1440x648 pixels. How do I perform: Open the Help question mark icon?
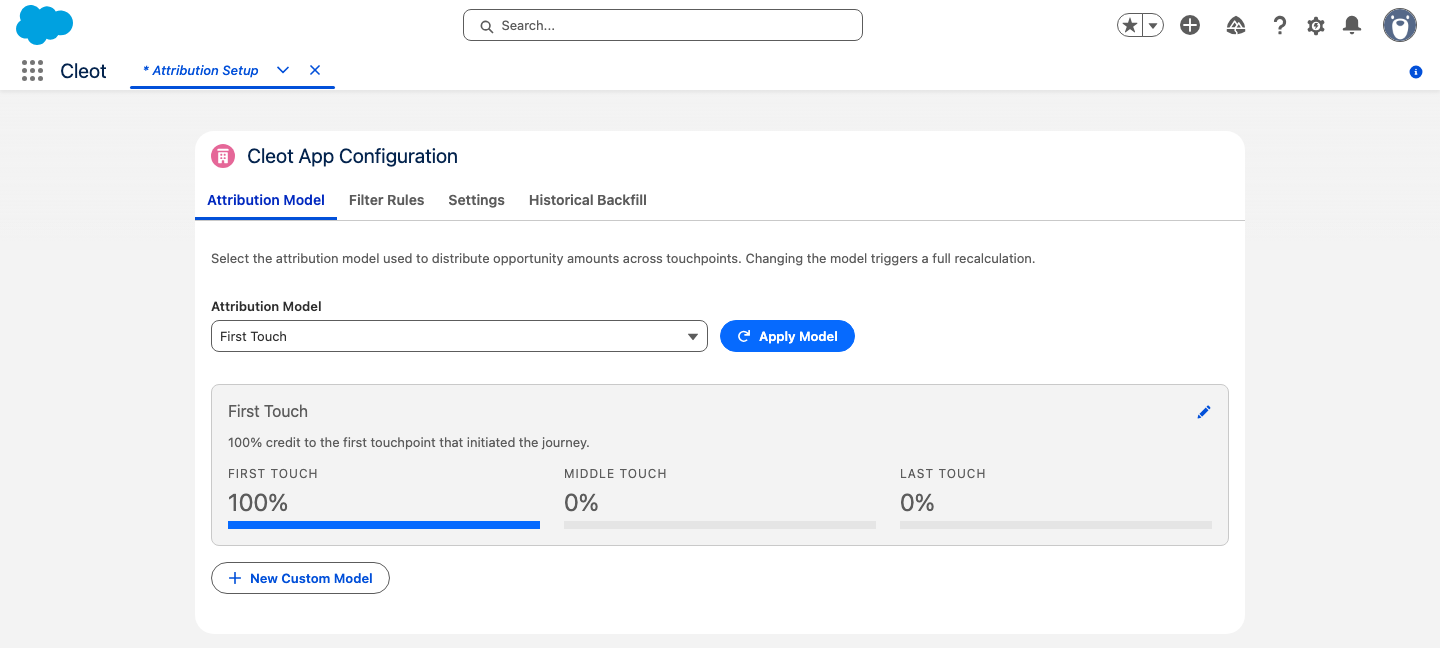click(x=1279, y=26)
